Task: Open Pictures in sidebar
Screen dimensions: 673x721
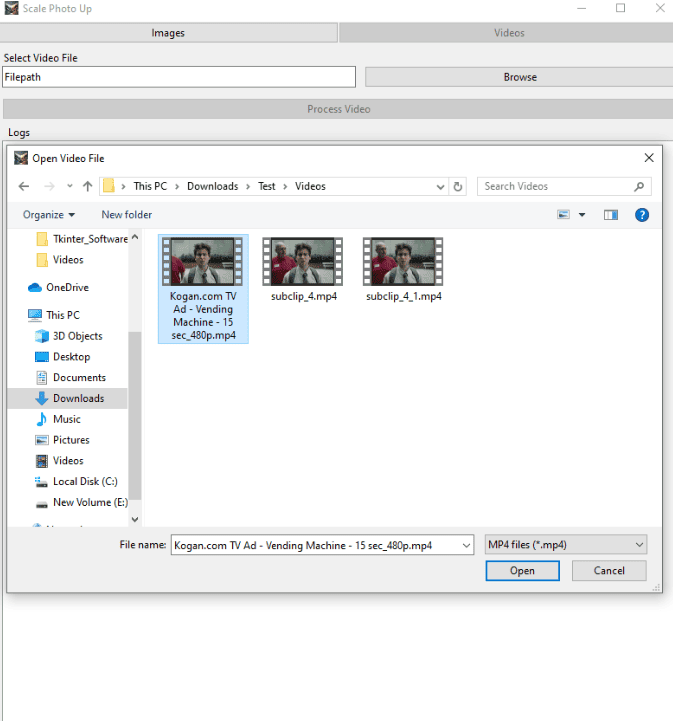Action: click(62, 440)
